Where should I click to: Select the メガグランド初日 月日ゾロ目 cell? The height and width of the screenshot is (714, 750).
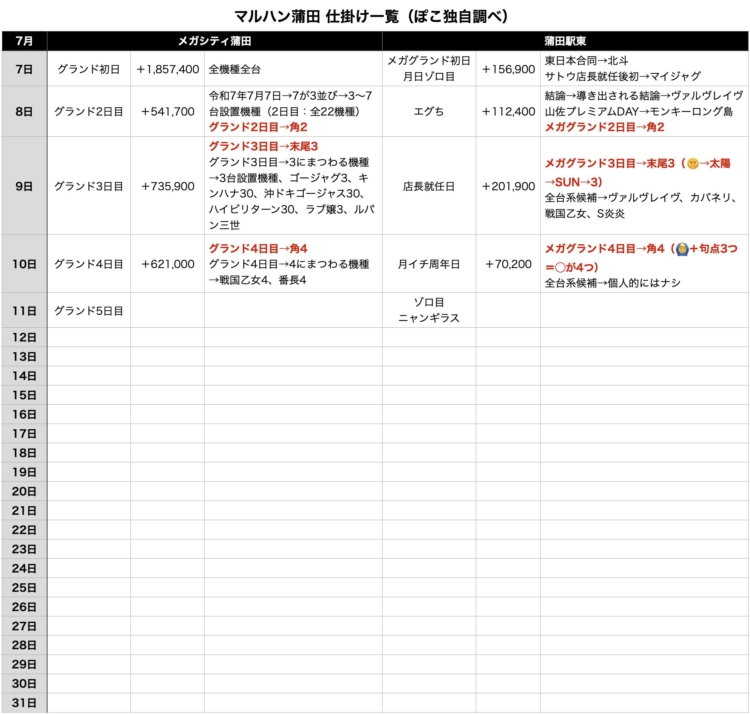tap(429, 69)
